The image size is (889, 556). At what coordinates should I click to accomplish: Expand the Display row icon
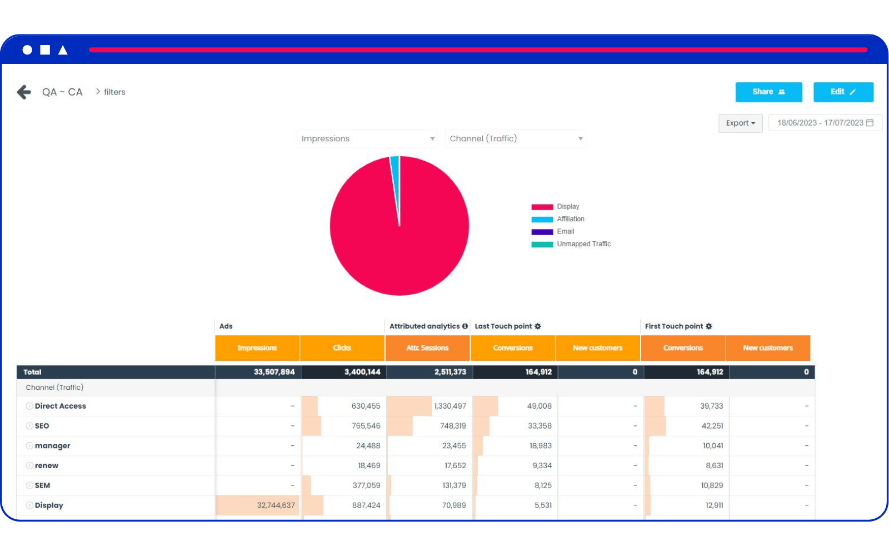30,505
